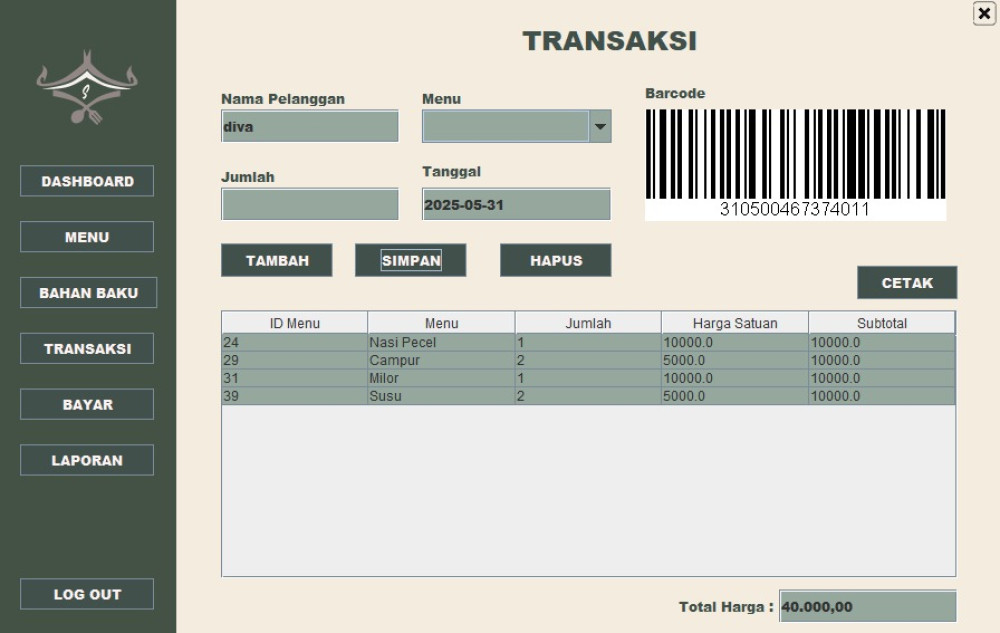Image resolution: width=1000 pixels, height=633 pixels.
Task: Click the Simpan button
Action: (411, 260)
